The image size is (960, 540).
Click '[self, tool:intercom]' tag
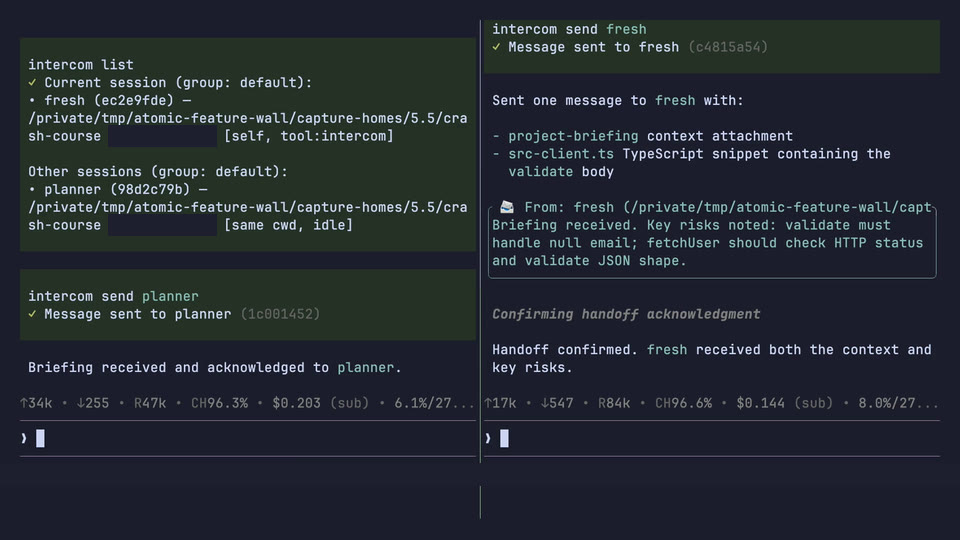pos(309,136)
